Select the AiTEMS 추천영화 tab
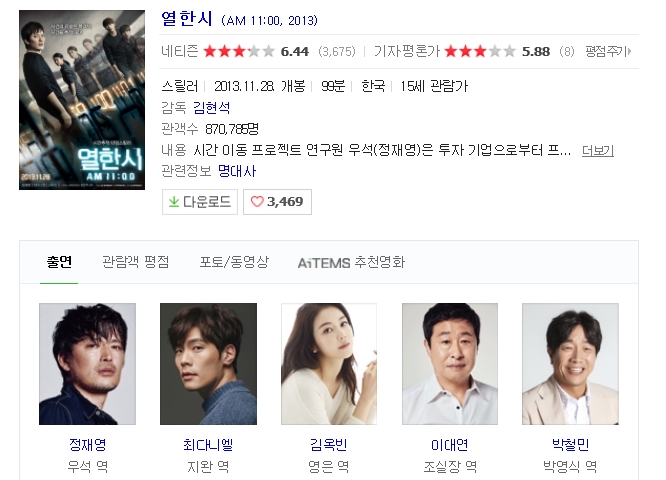 pyautogui.click(x=351, y=263)
